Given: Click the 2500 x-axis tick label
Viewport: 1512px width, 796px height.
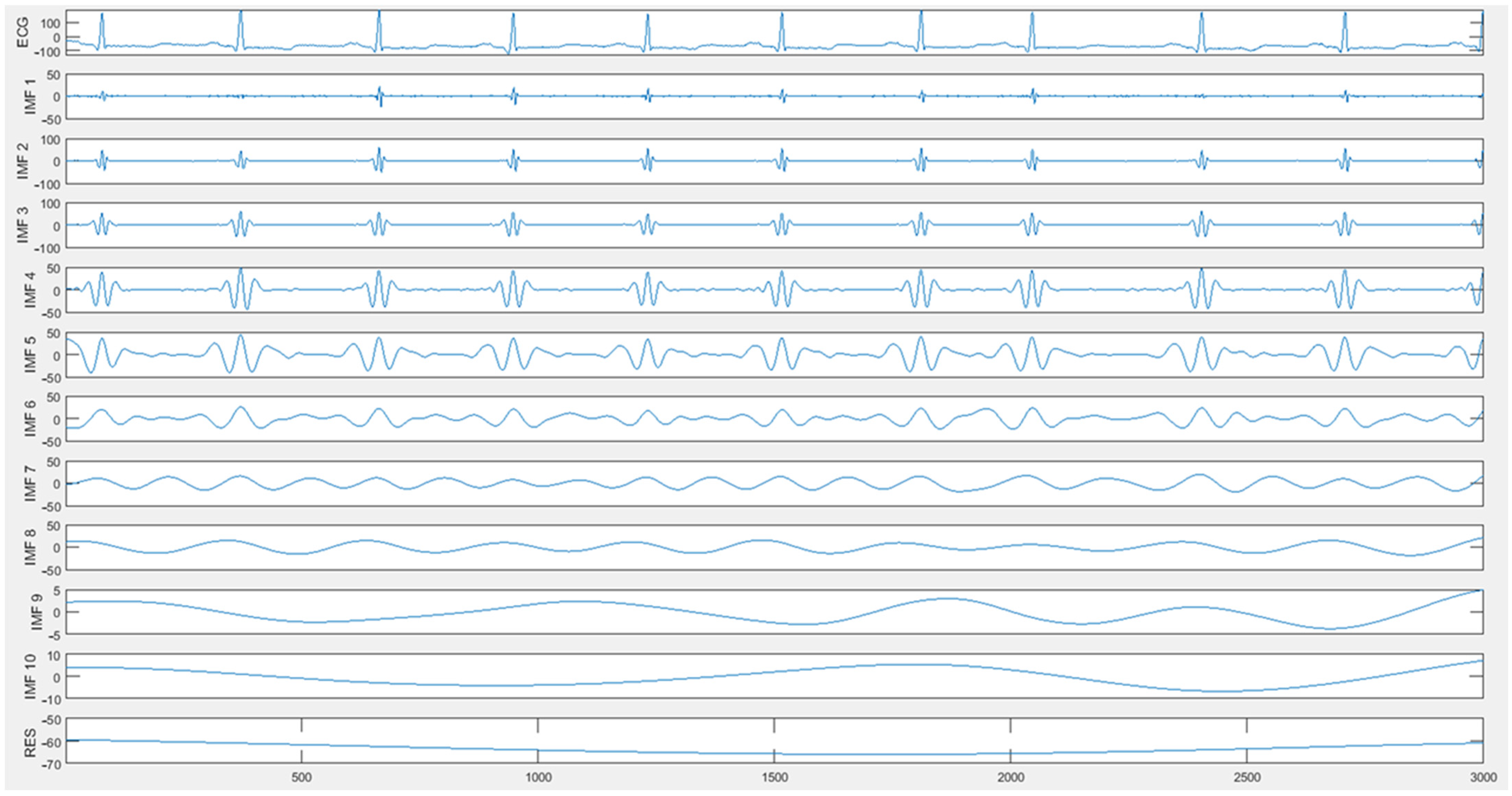Looking at the screenshot, I should coord(1247,778).
